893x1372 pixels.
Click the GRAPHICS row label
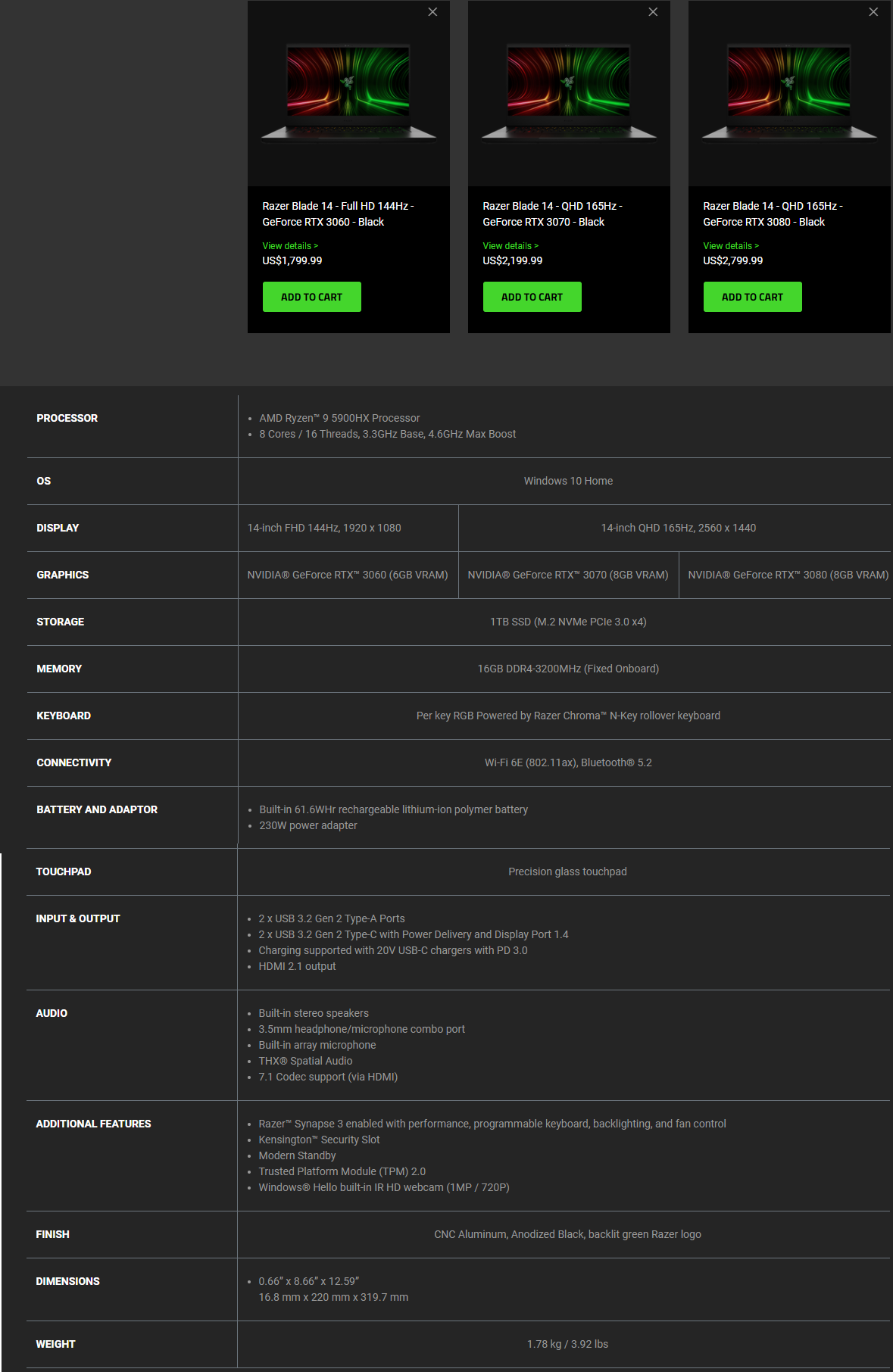click(62, 575)
